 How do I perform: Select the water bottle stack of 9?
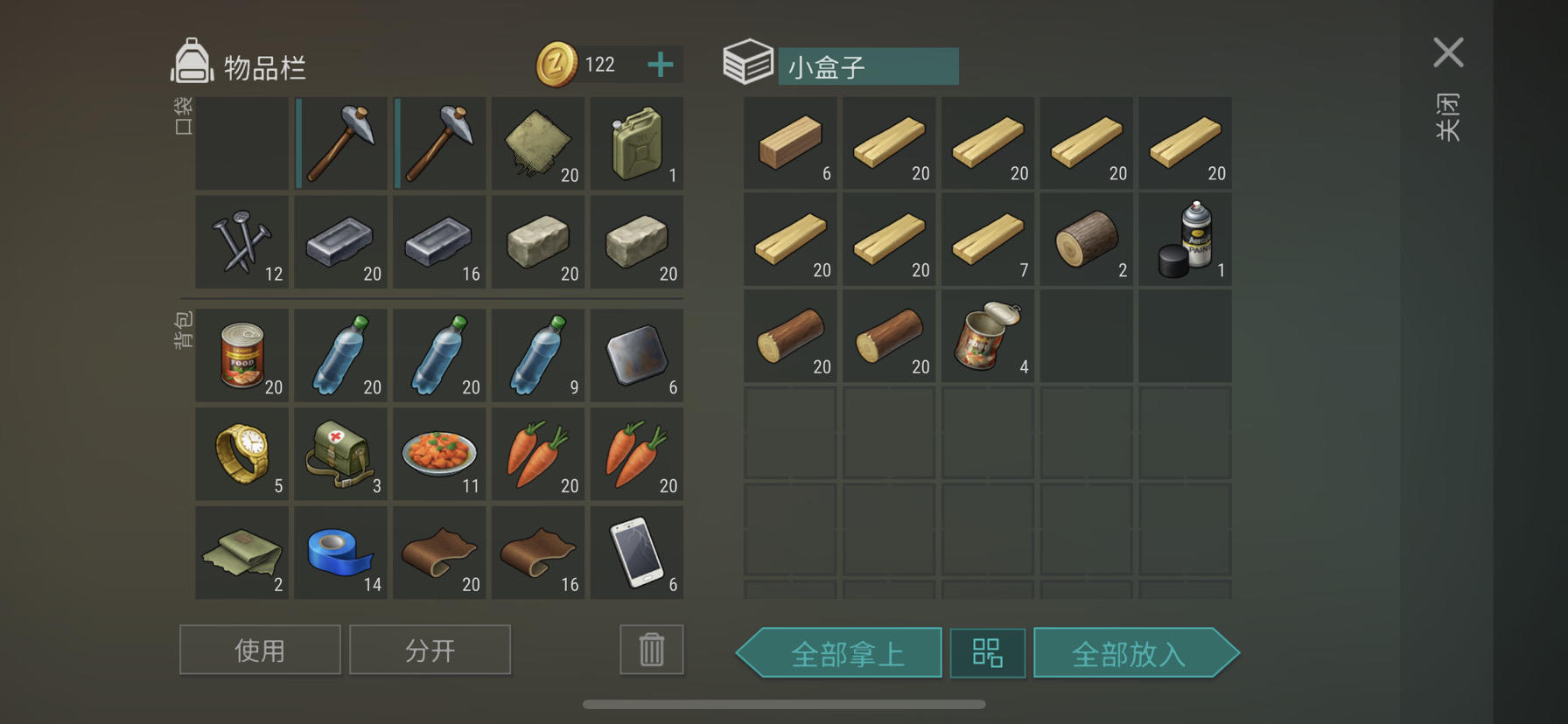coord(538,355)
